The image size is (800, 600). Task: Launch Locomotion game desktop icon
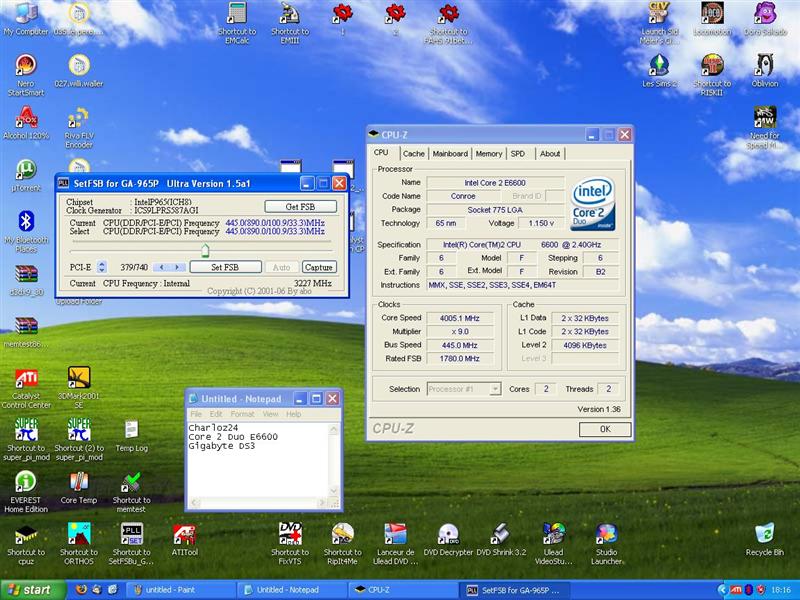coord(712,19)
